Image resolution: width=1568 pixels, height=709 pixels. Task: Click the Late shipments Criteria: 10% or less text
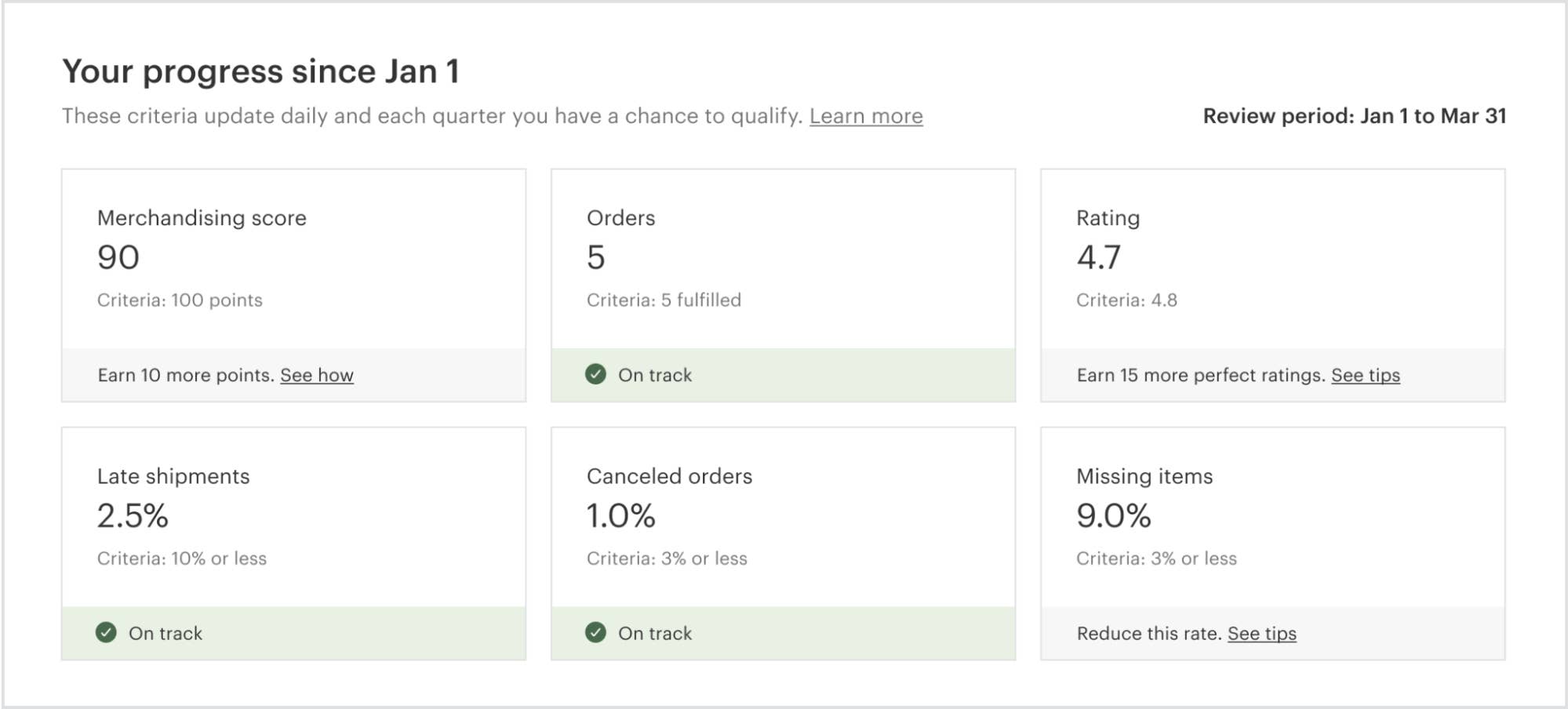(x=182, y=558)
